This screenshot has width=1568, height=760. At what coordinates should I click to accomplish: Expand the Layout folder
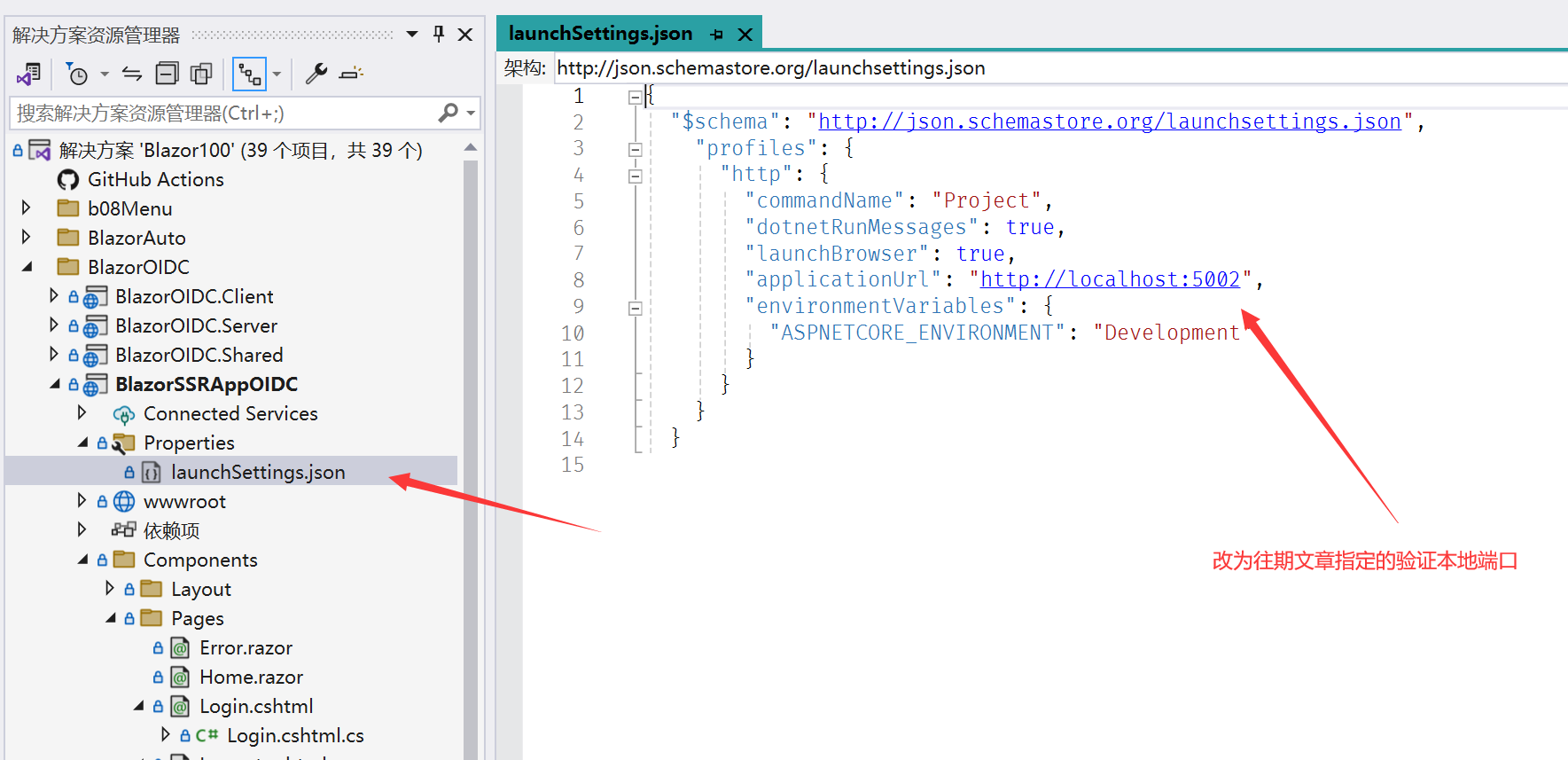point(109,588)
